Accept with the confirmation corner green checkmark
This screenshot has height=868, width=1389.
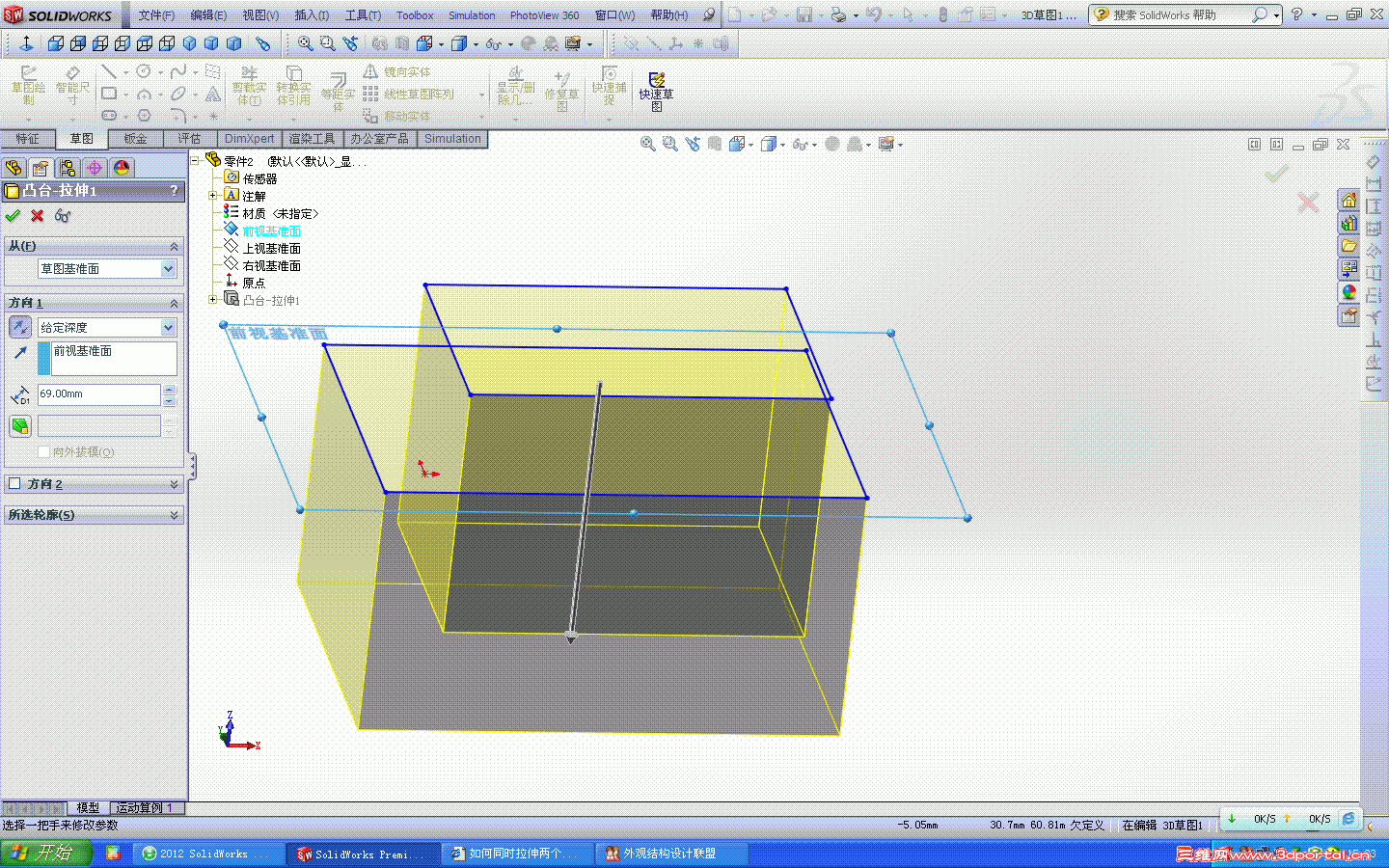[1276, 174]
